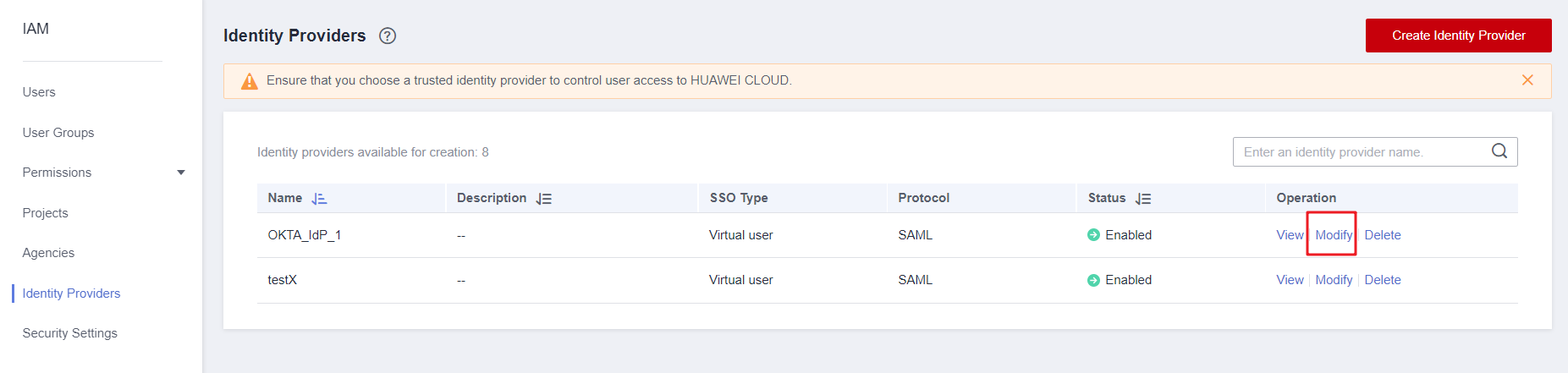Dismiss the trusted provider warning banner
The image size is (1568, 373).
pyautogui.click(x=1527, y=80)
